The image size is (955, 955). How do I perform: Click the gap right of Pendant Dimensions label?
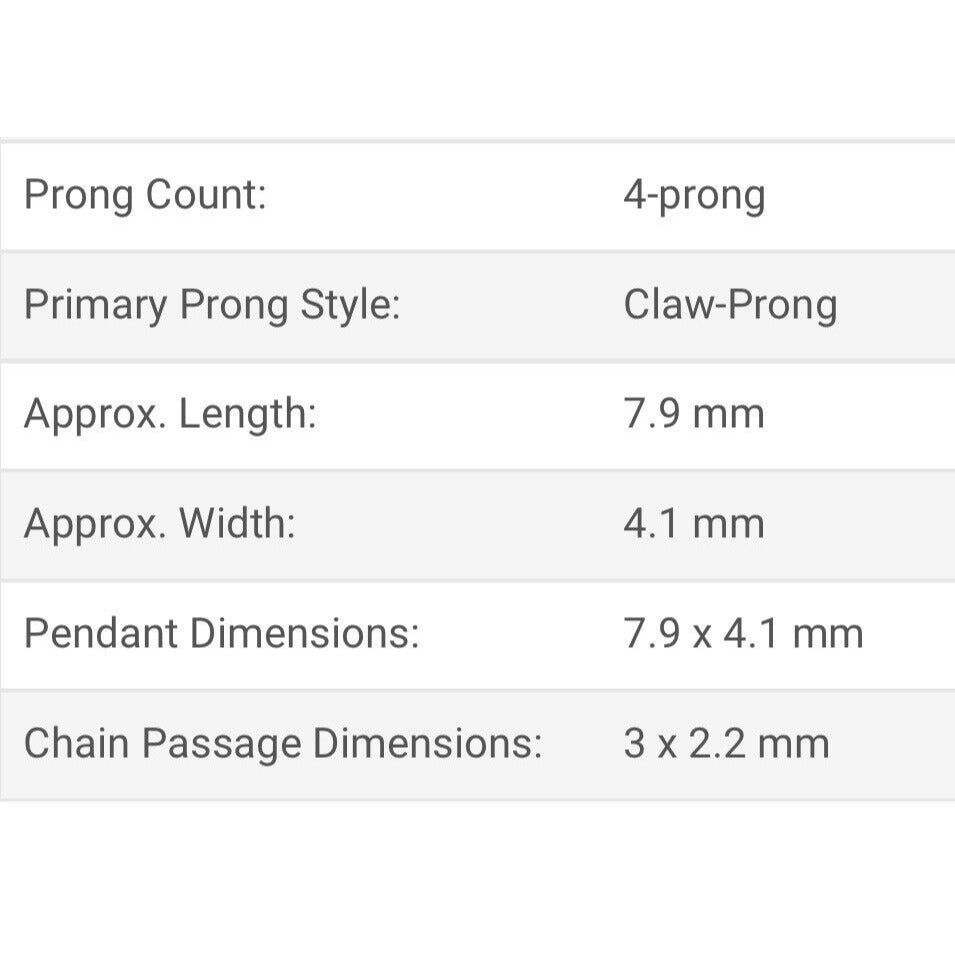pos(520,634)
